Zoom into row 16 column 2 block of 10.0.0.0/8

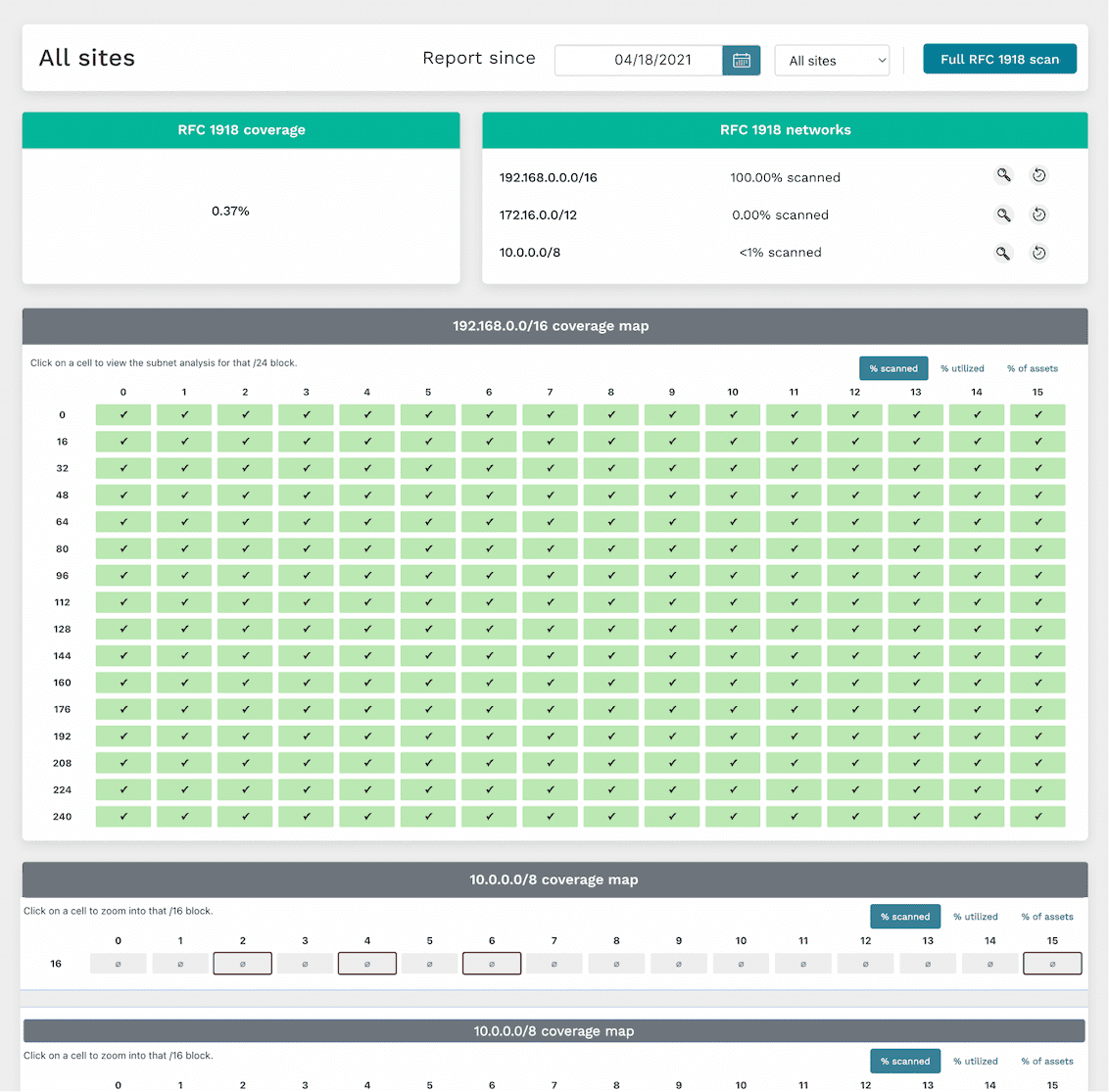pos(243,964)
